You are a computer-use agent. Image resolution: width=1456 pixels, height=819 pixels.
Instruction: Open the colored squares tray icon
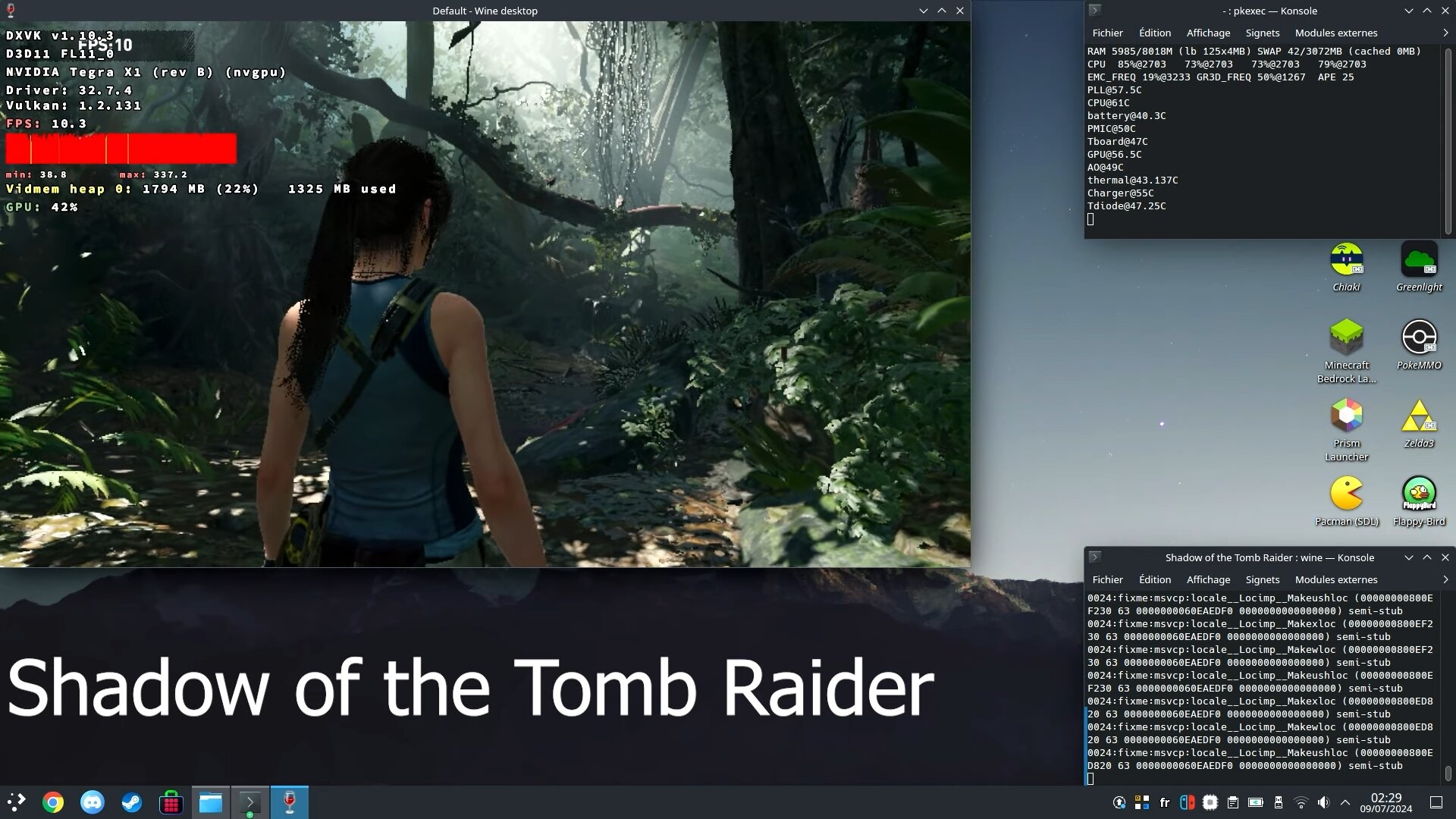click(x=1141, y=802)
